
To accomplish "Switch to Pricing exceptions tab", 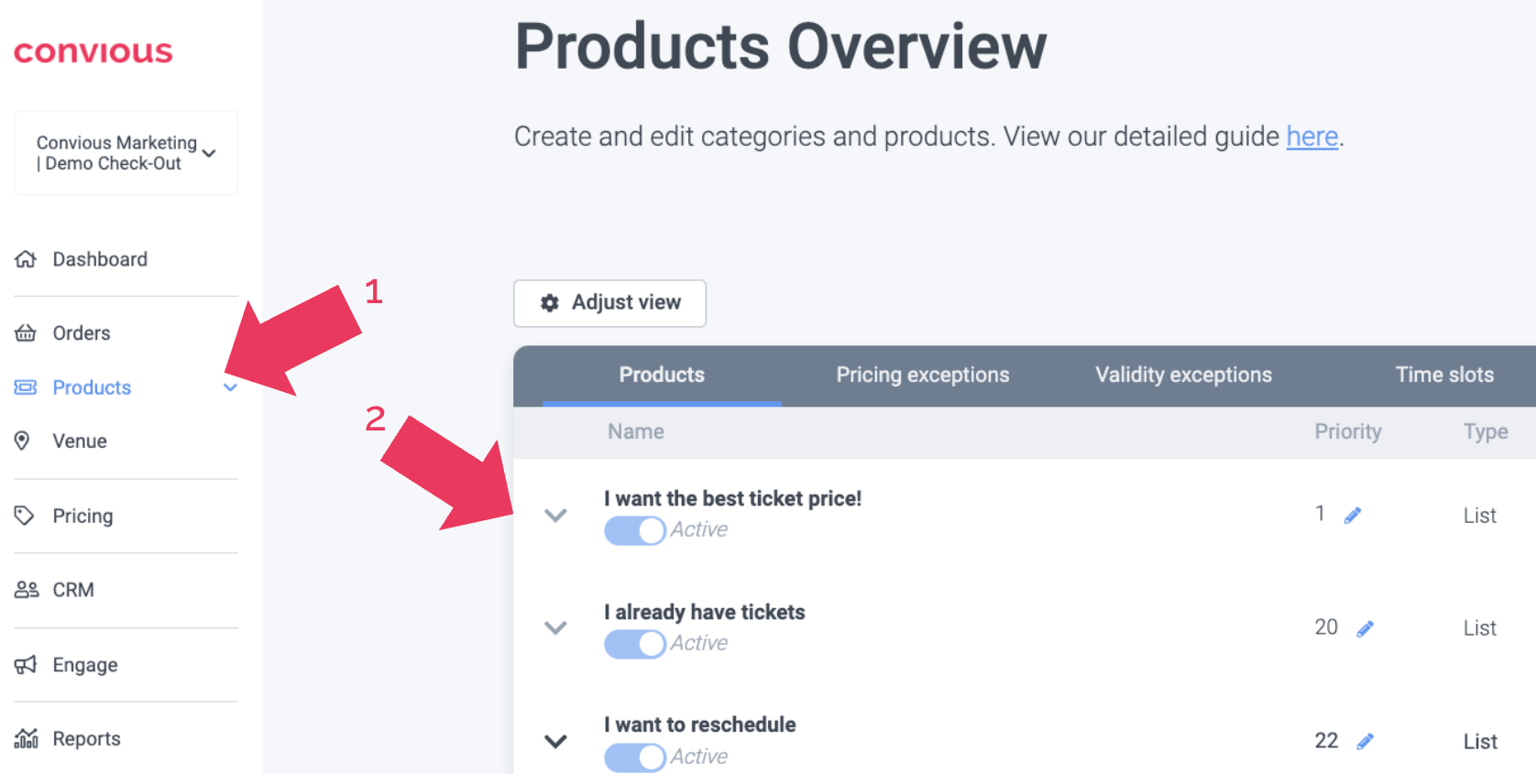I will tap(922, 375).
